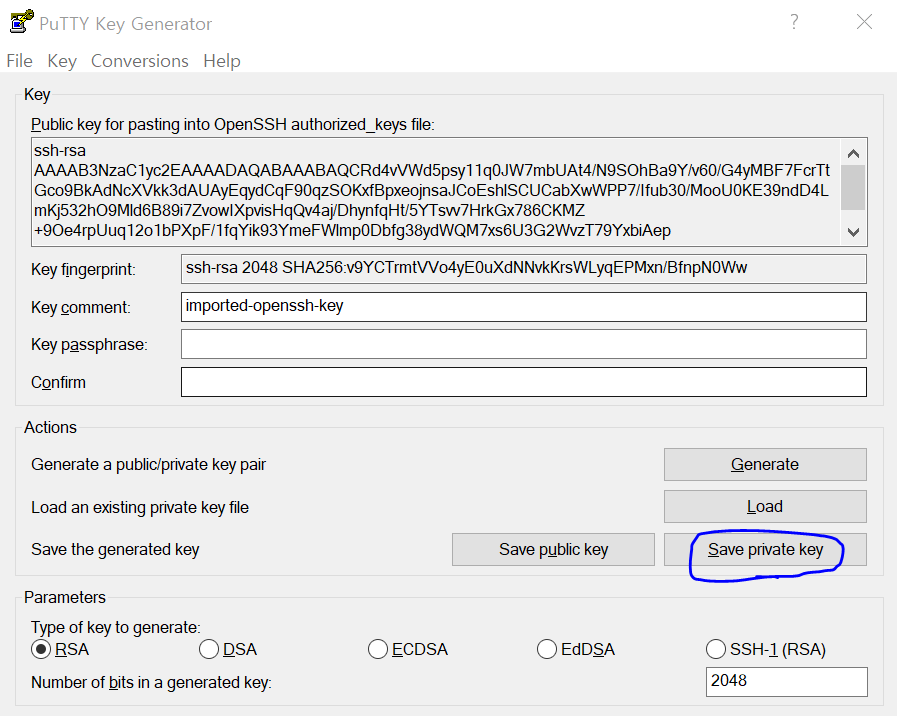Click the public key scrollbar down arrow
The image size is (897, 716).
coord(854,232)
